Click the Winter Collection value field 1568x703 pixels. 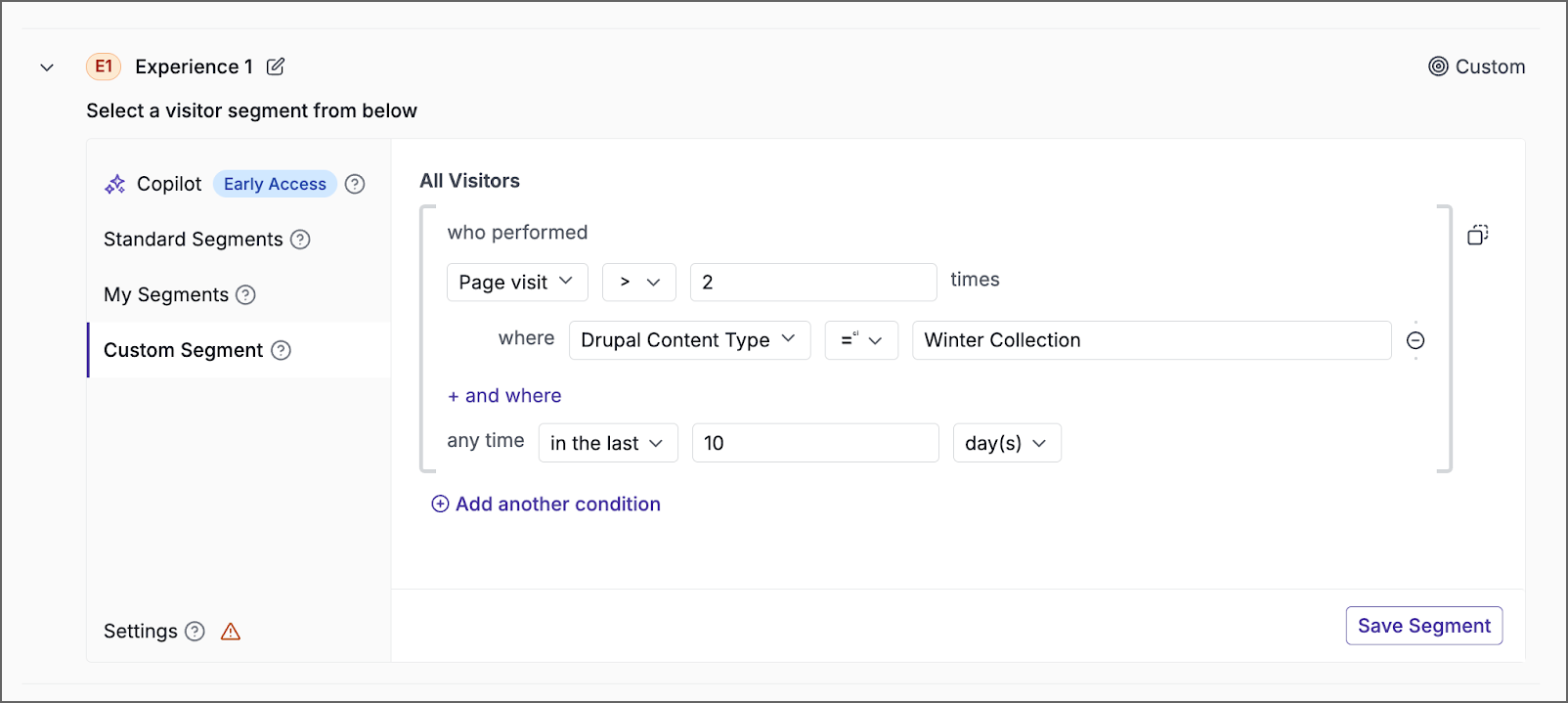pos(1152,340)
